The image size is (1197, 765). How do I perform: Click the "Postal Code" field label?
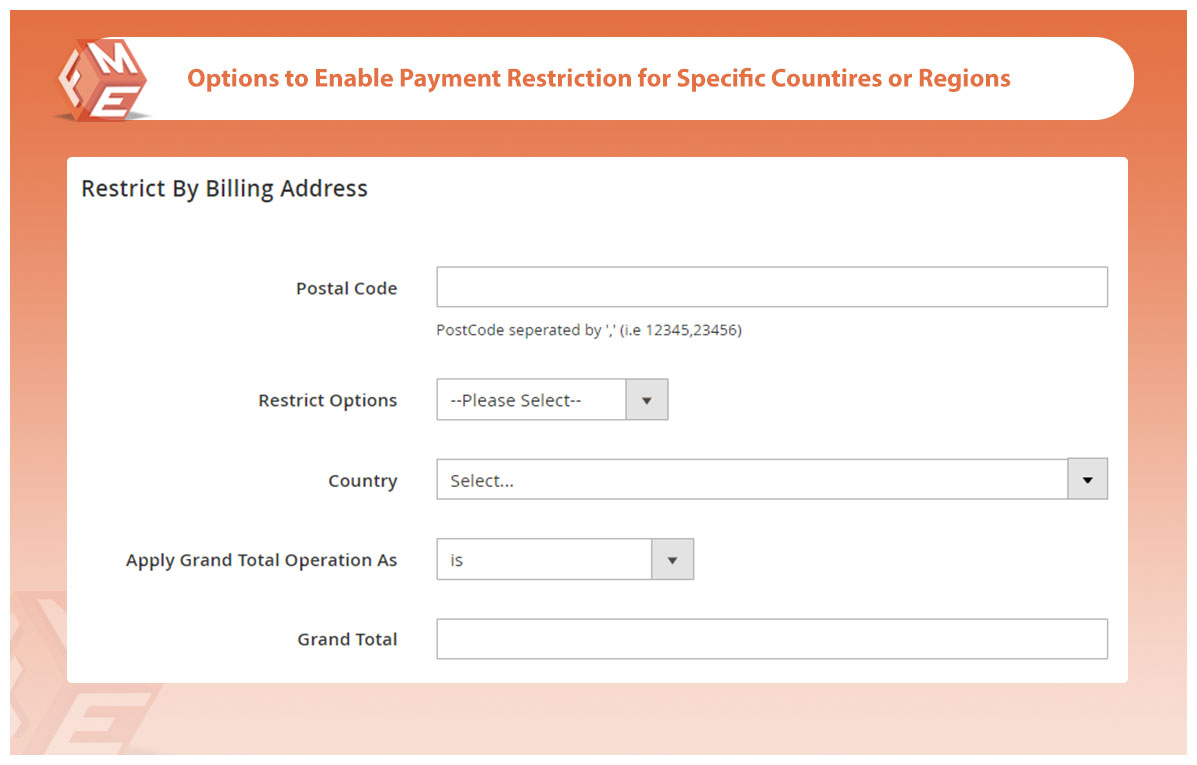tap(346, 288)
